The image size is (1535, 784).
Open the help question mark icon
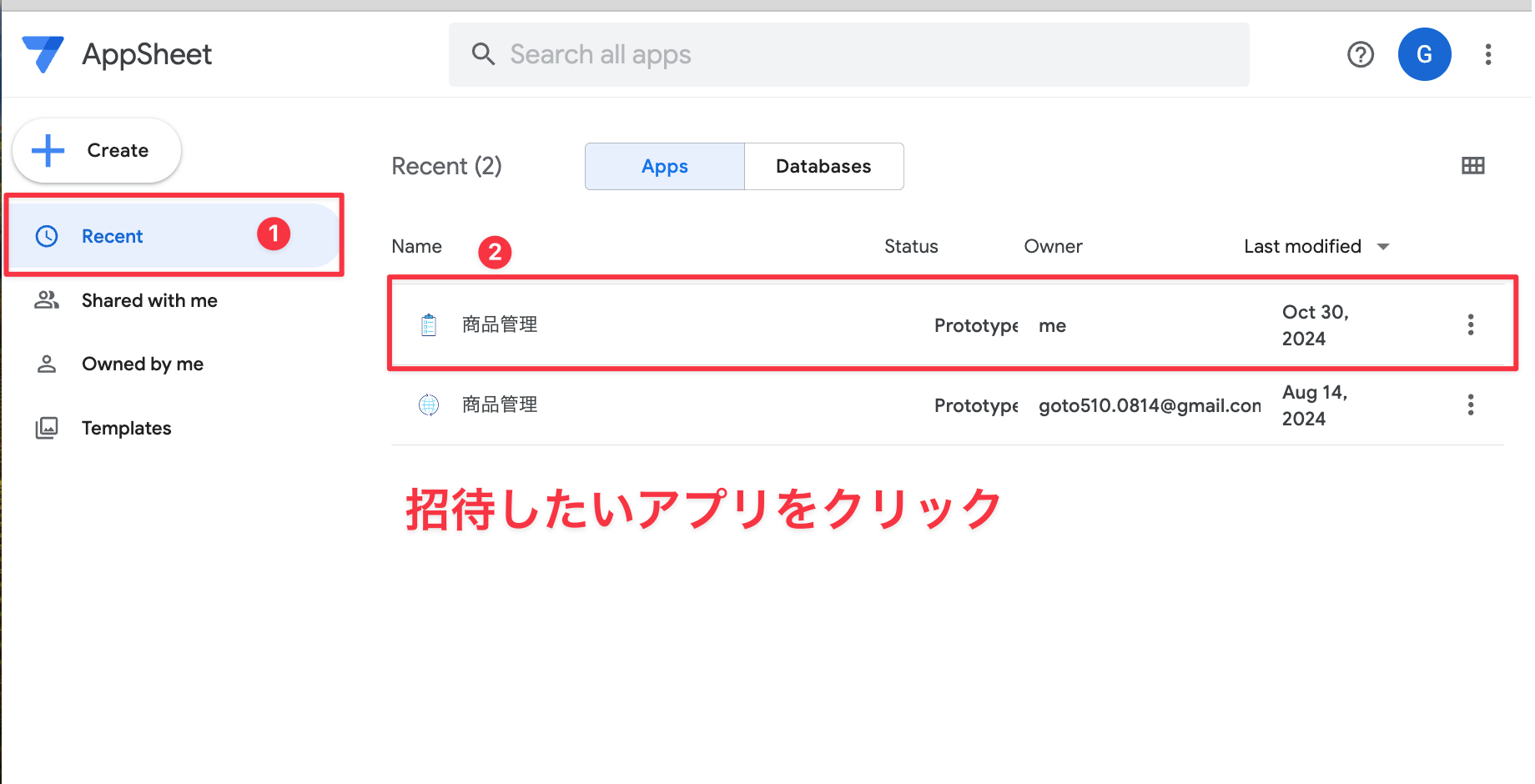coord(1361,54)
